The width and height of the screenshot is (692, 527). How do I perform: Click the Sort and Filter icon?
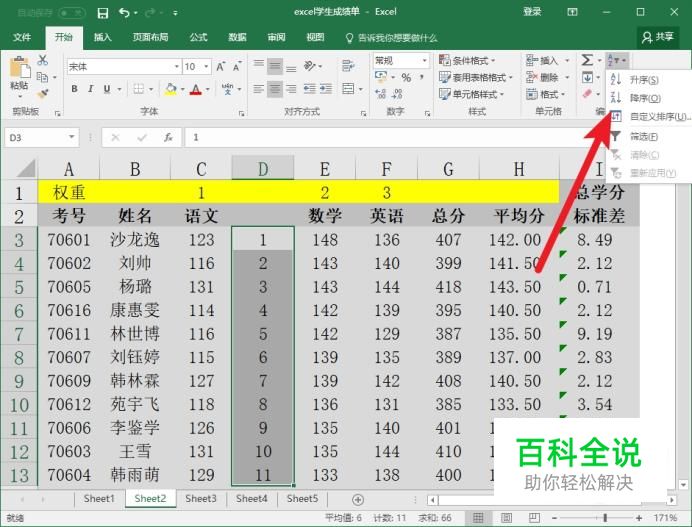[x=617, y=60]
